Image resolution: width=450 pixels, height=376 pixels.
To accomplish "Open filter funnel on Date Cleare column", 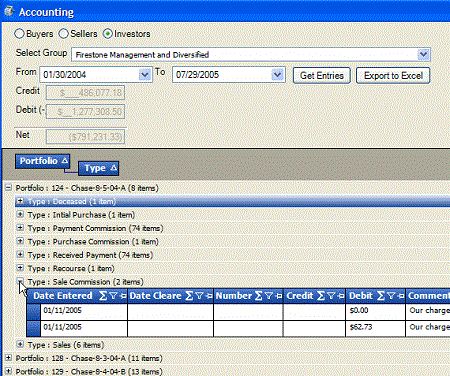I will (x=199, y=296).
